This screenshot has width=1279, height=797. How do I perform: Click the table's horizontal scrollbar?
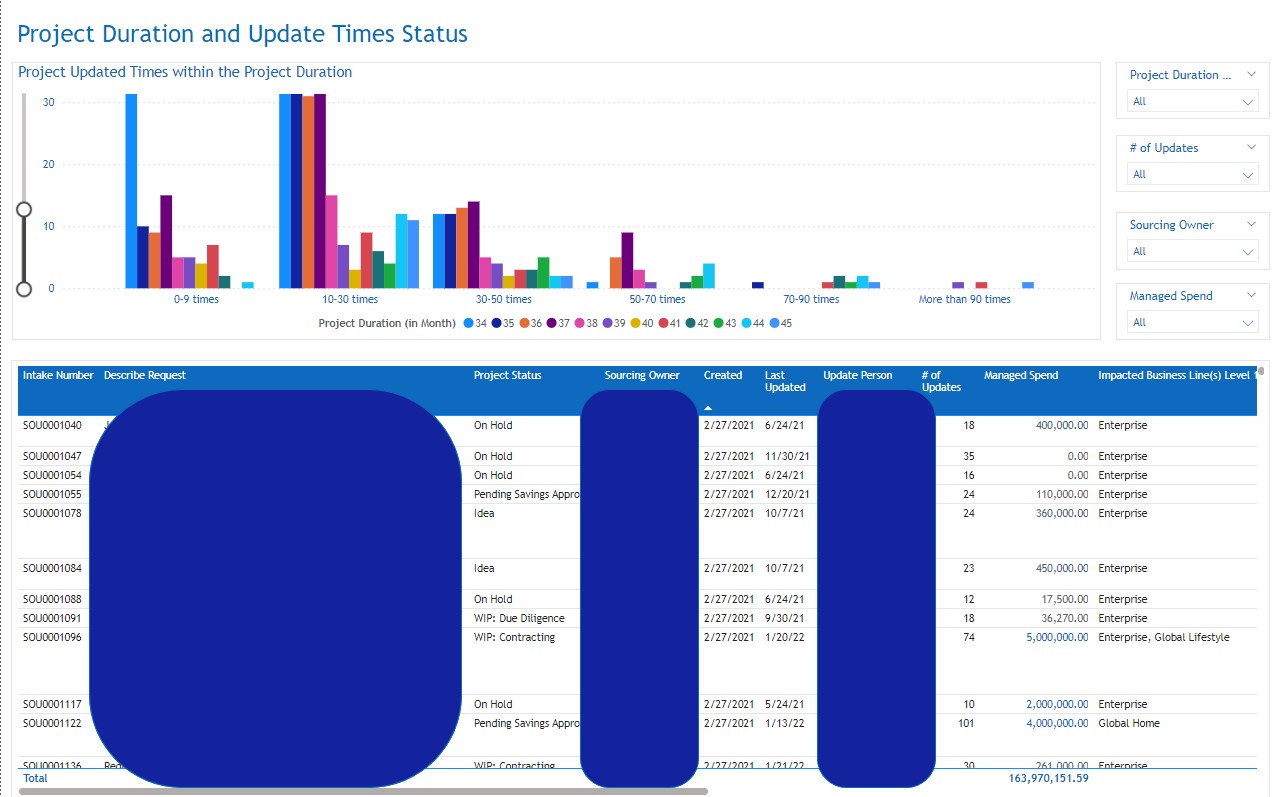click(362, 791)
